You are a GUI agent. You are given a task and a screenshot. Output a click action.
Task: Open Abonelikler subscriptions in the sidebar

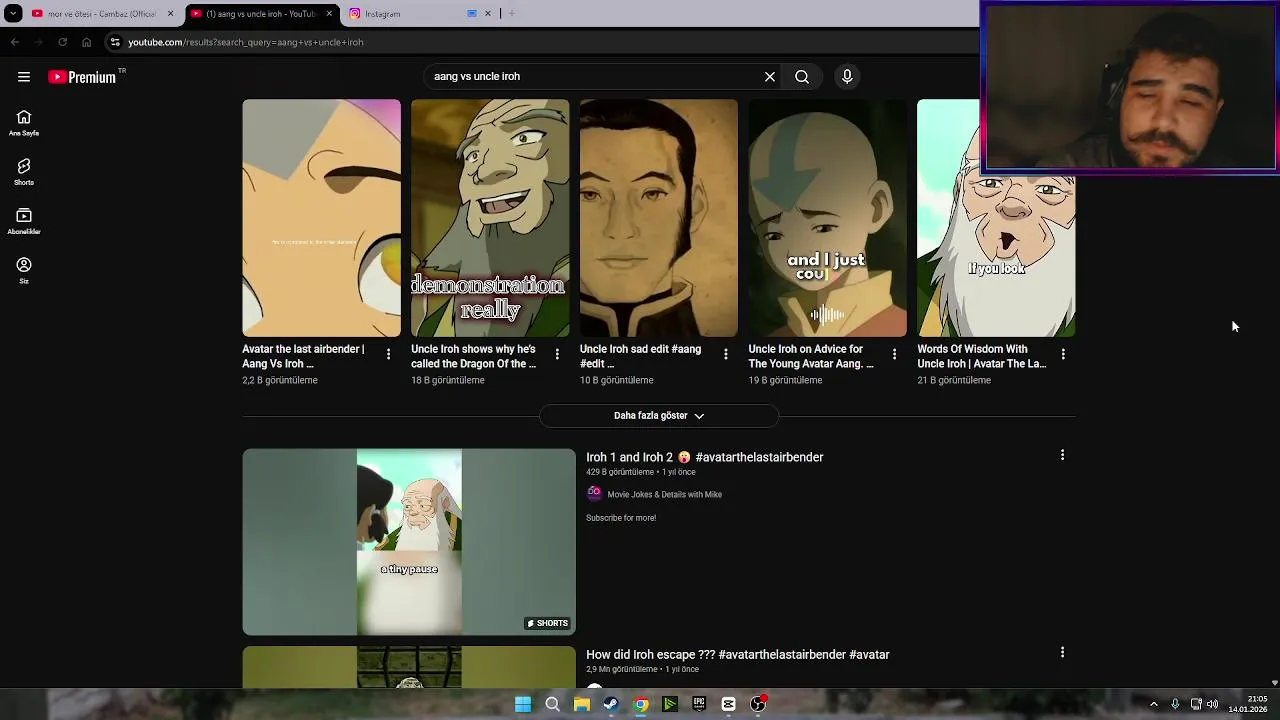(24, 221)
